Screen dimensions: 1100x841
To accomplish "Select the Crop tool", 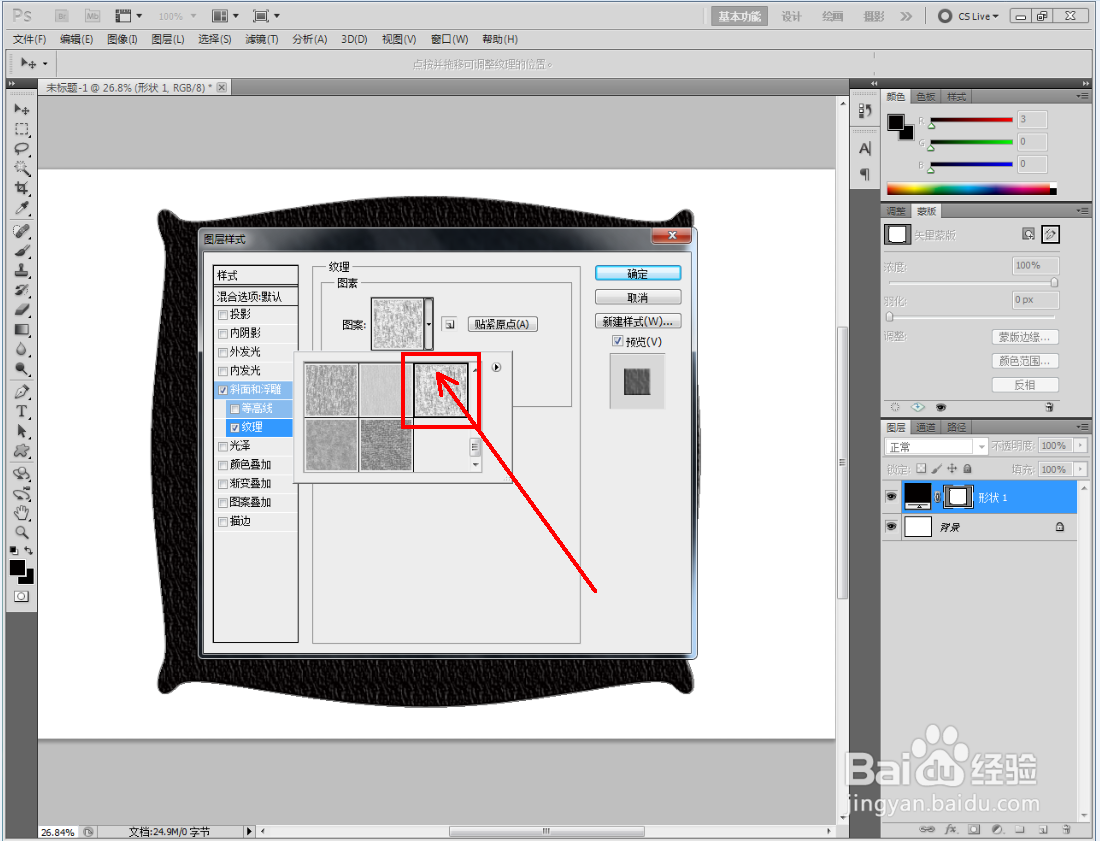I will click(22, 188).
